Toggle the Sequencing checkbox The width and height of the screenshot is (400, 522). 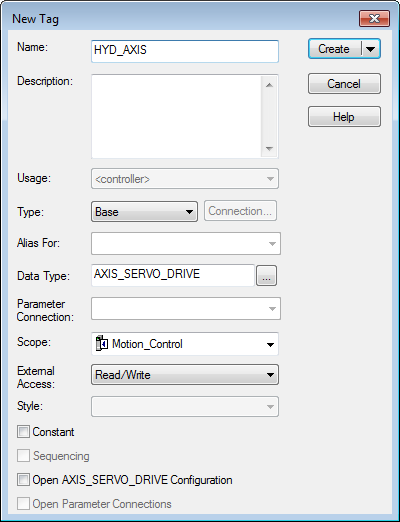click(23, 456)
